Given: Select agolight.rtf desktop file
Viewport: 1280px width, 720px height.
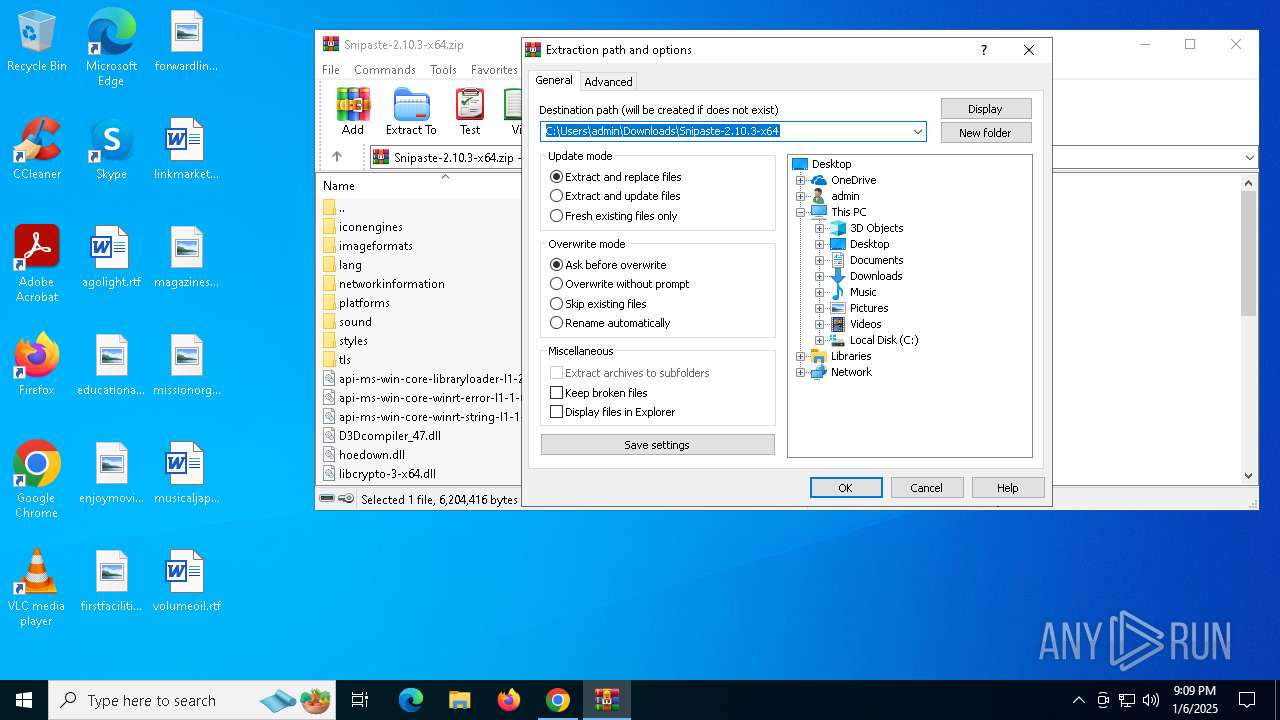Looking at the screenshot, I should coord(111,257).
